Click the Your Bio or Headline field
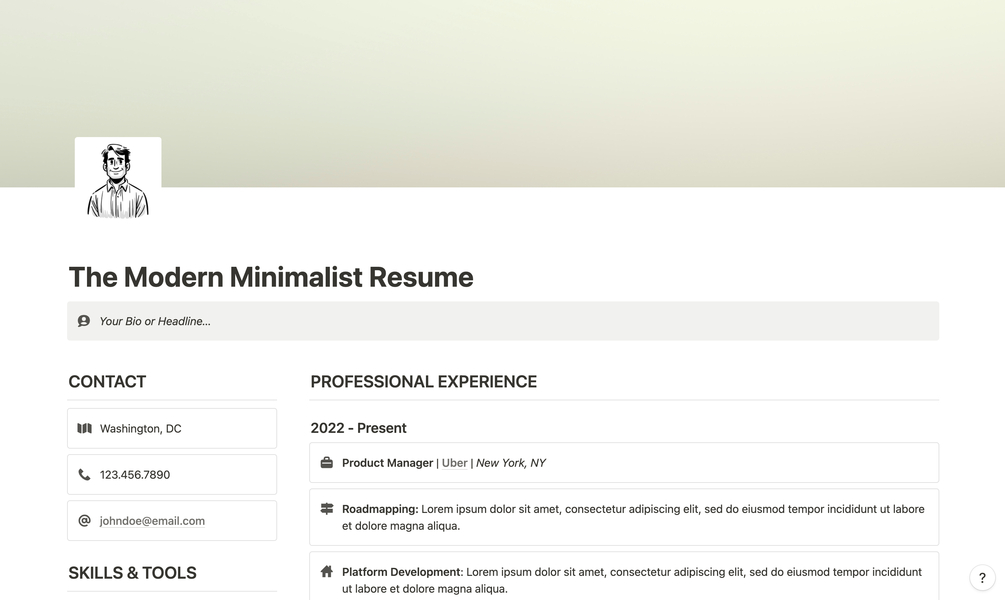This screenshot has height=600, width=1005. tap(155, 321)
